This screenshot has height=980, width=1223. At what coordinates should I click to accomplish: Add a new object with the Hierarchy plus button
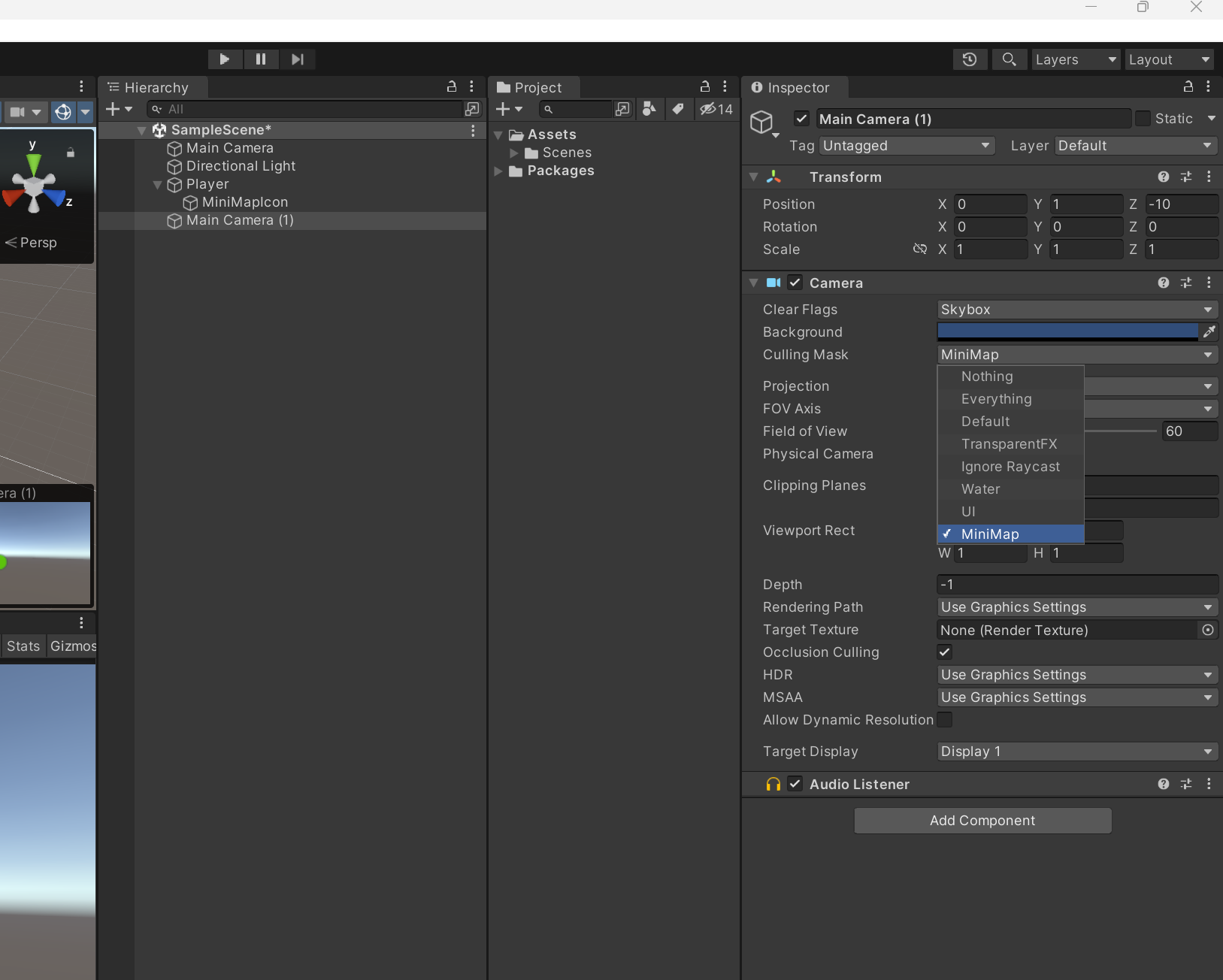click(x=119, y=109)
